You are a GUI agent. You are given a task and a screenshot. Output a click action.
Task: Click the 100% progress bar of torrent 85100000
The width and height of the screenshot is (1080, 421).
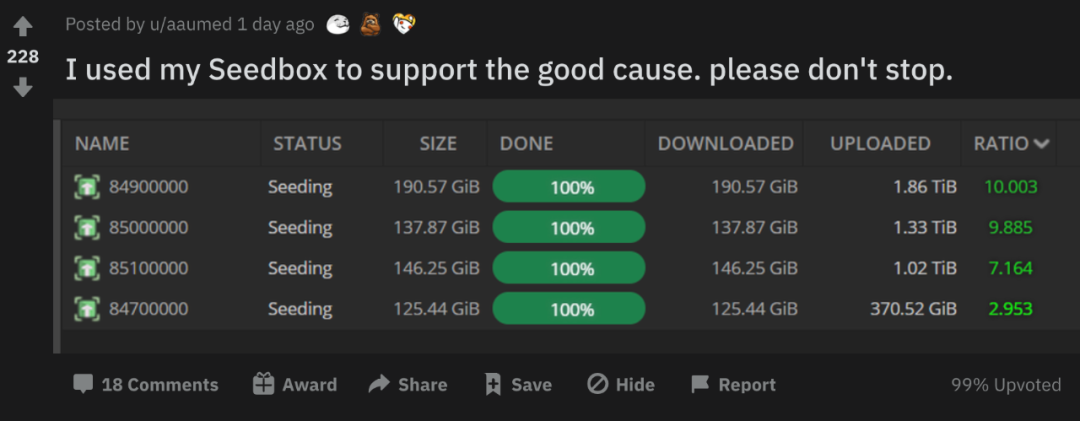point(569,268)
